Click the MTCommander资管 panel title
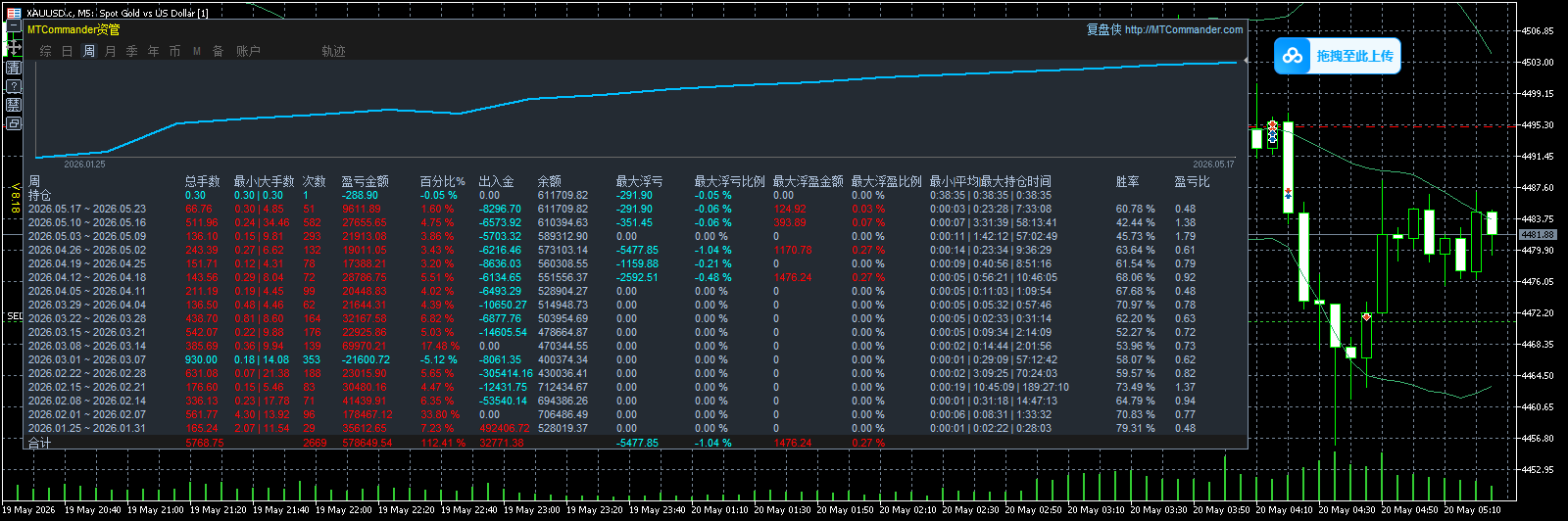Screen dimensions: 1568x521 point(73,29)
